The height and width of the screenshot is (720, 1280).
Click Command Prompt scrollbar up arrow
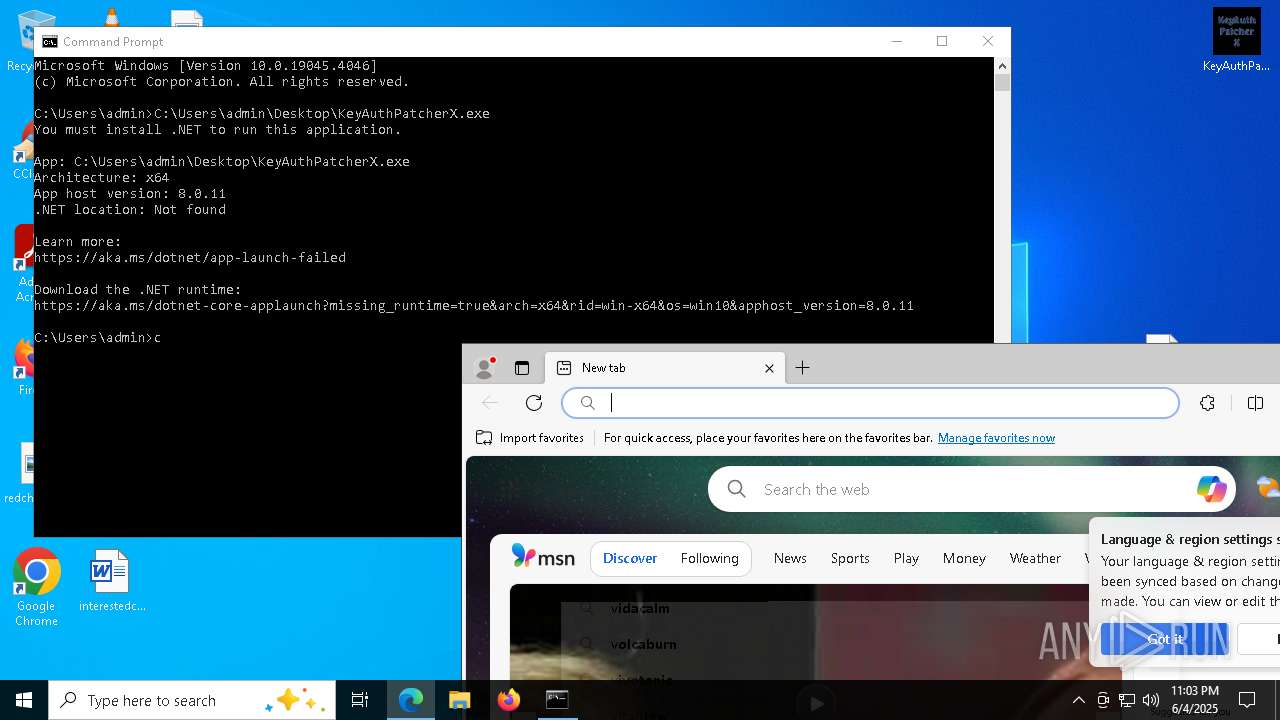coord(1002,65)
